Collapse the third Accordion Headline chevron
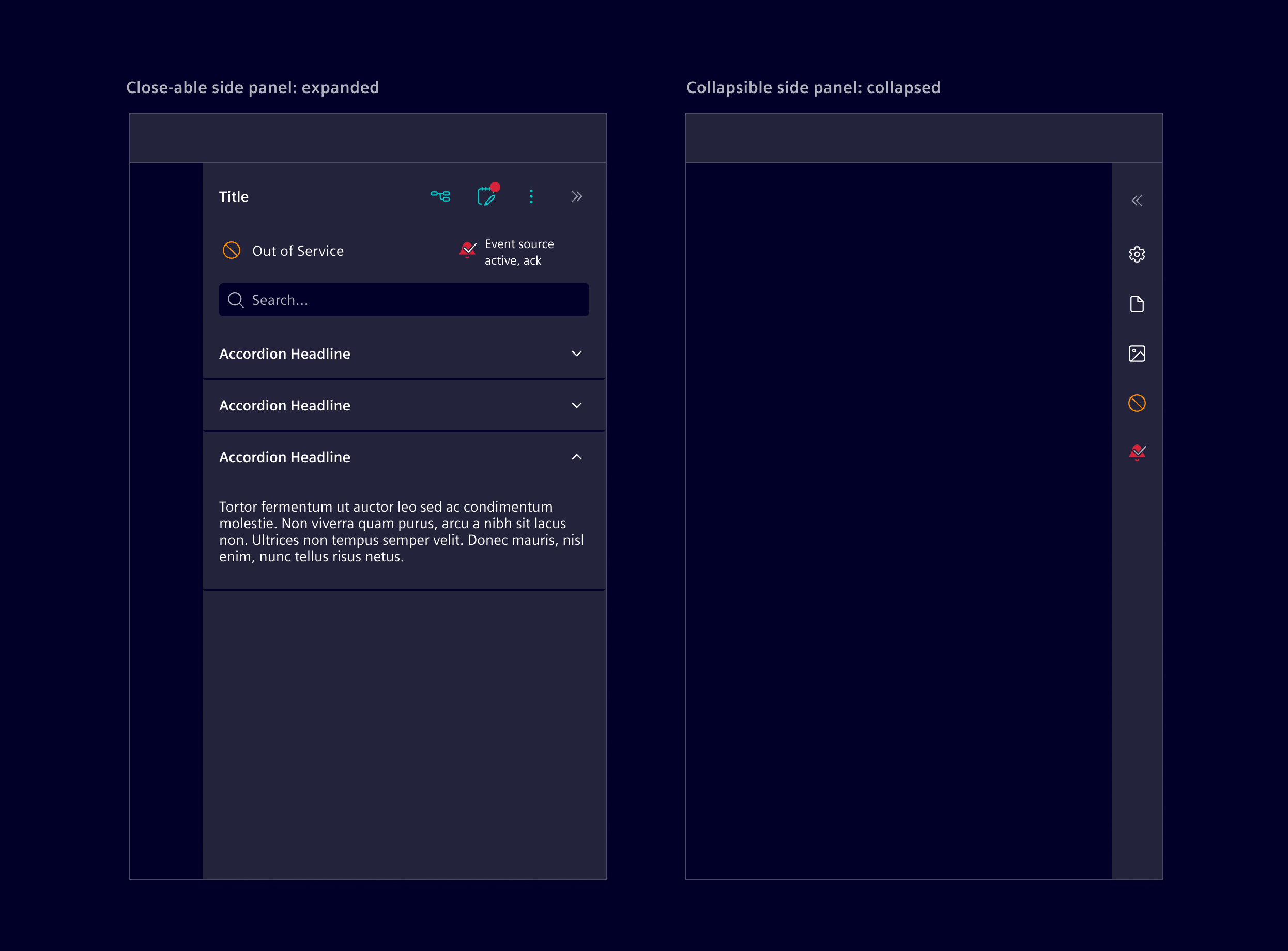1288x951 pixels. coord(577,457)
